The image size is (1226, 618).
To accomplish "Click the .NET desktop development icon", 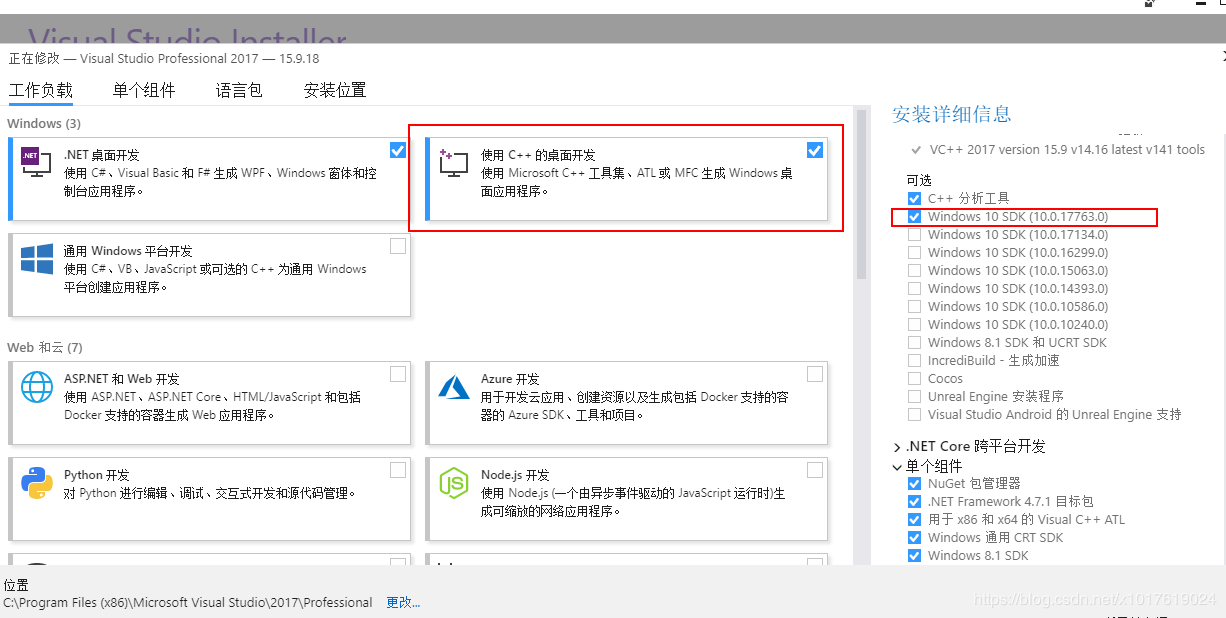I will pyautogui.click(x=36, y=160).
